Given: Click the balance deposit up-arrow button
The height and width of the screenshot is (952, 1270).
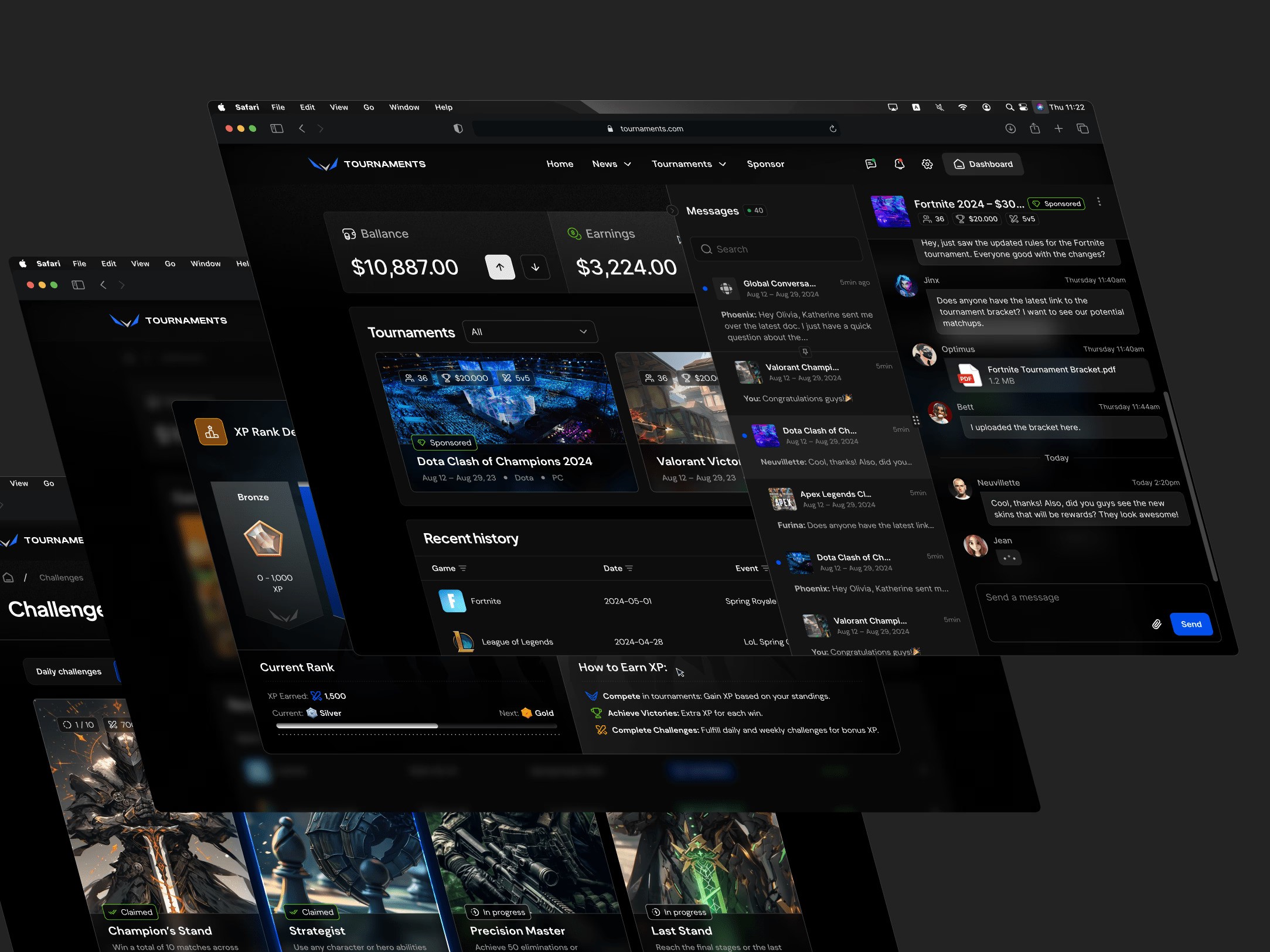Looking at the screenshot, I should coord(500,267).
